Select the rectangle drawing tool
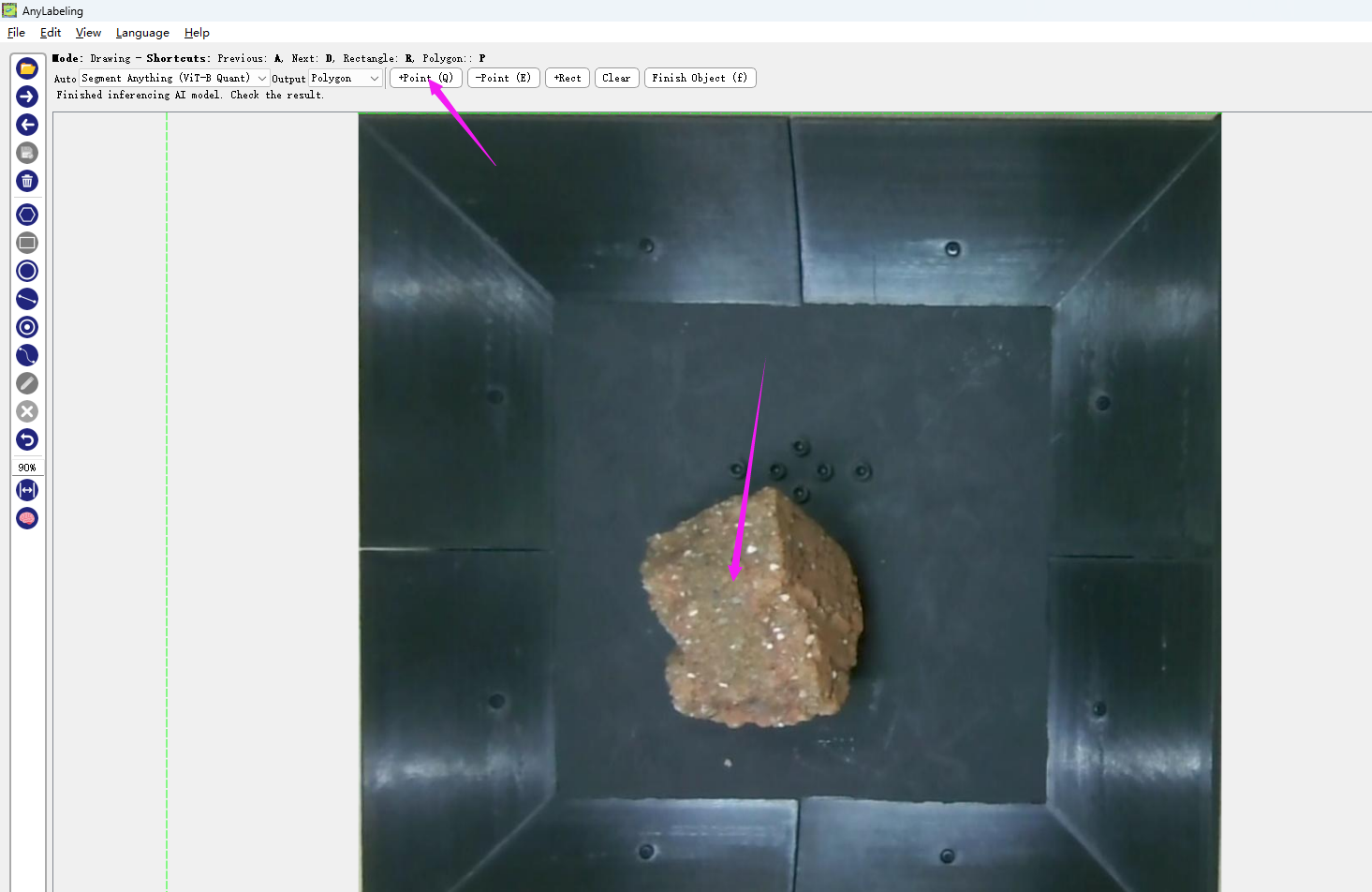 [27, 243]
